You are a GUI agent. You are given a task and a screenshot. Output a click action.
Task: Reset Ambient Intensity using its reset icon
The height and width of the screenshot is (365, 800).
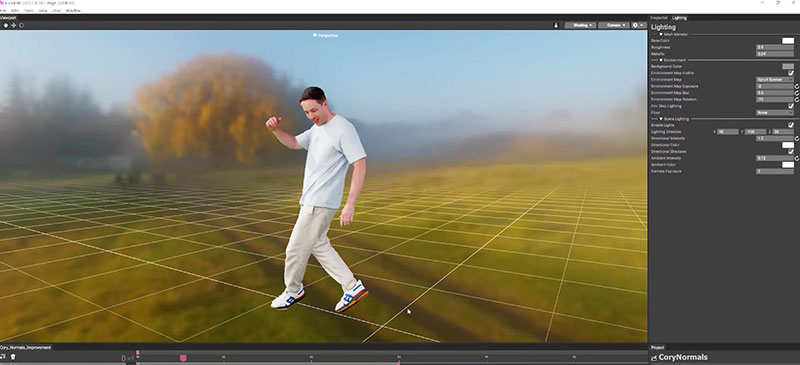point(797,158)
